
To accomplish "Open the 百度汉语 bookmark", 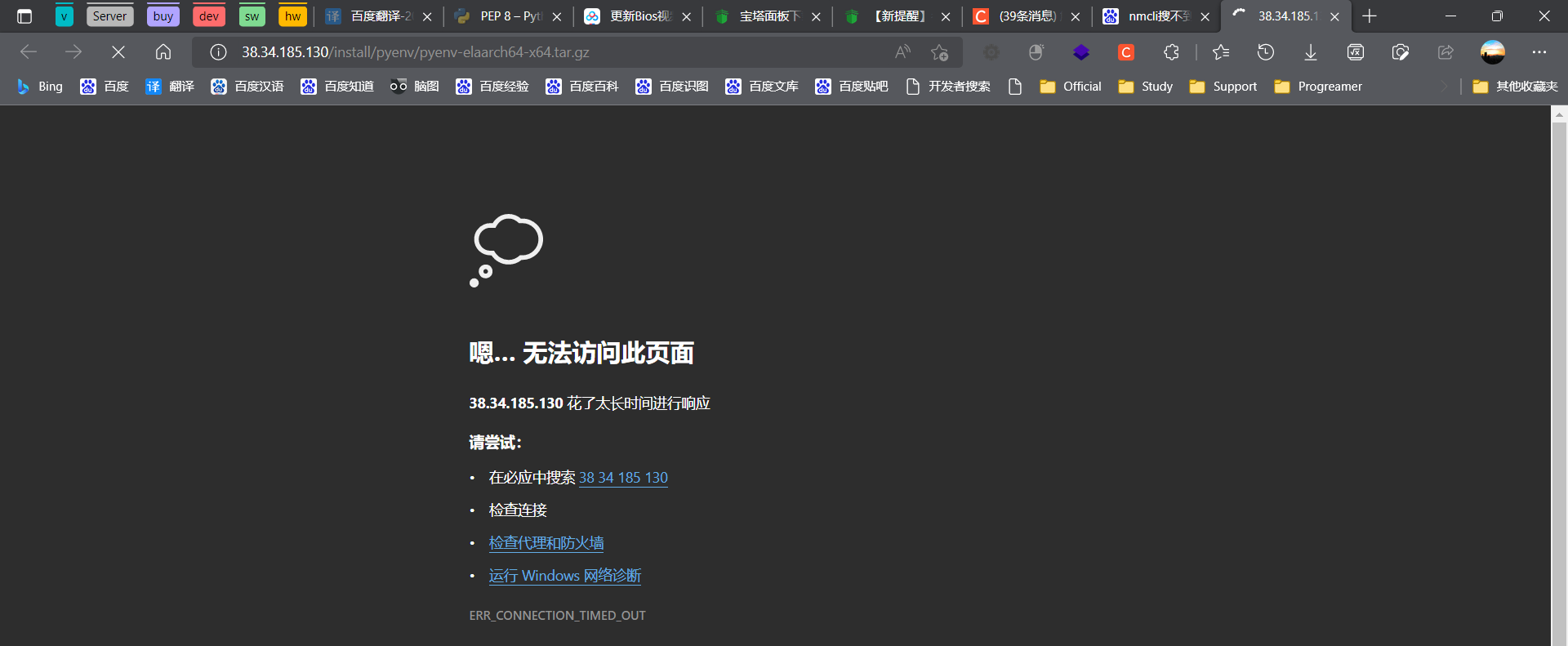I will pos(247,87).
